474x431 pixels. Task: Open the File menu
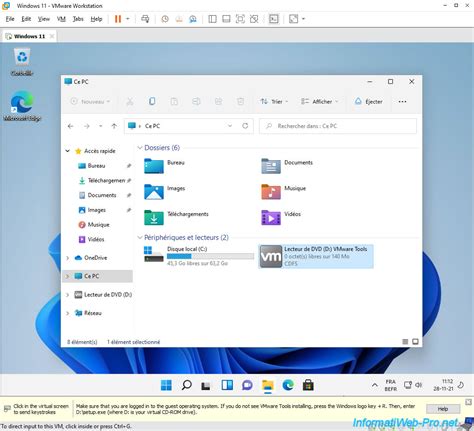(10, 19)
